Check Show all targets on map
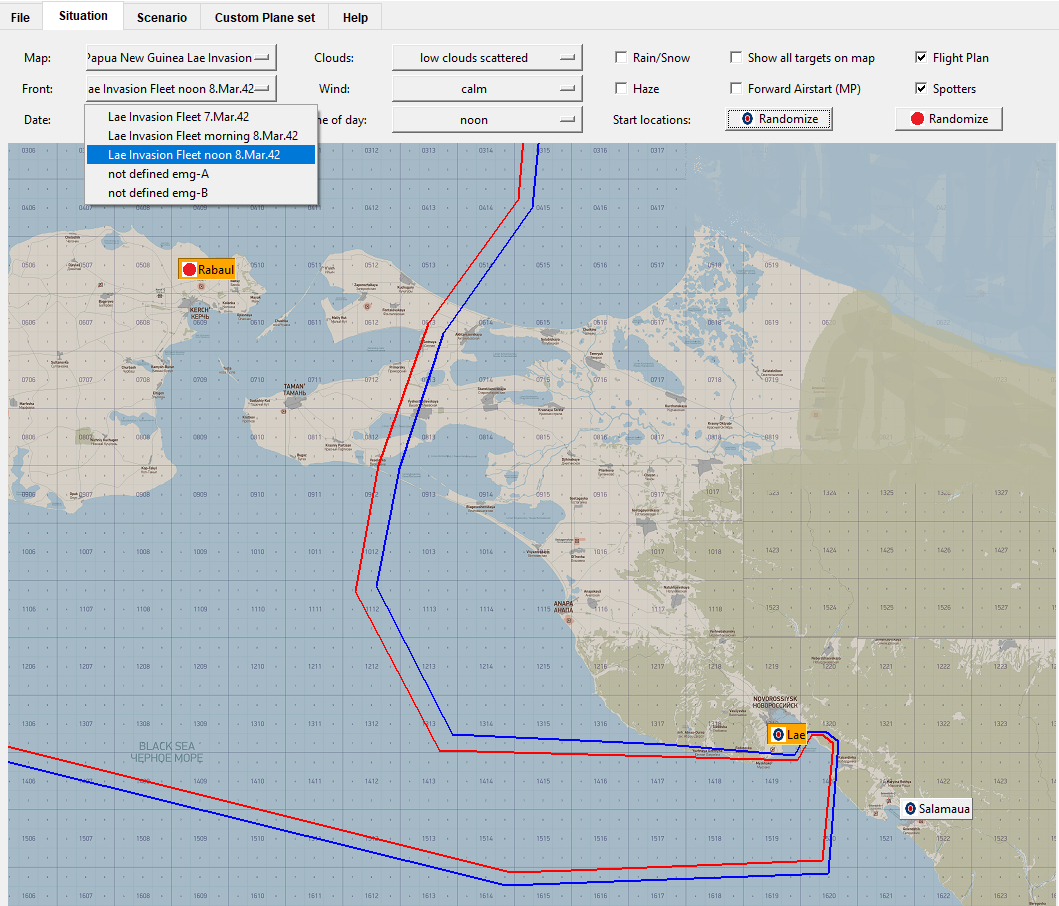1059x906 pixels. (736, 57)
